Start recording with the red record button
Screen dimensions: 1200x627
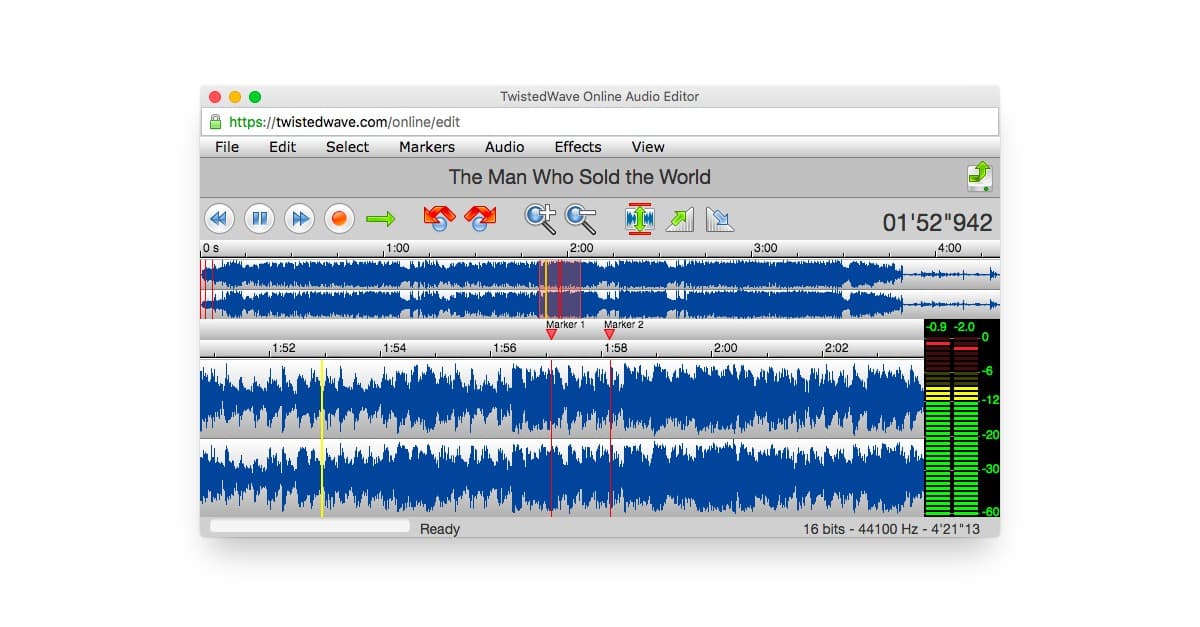(339, 218)
